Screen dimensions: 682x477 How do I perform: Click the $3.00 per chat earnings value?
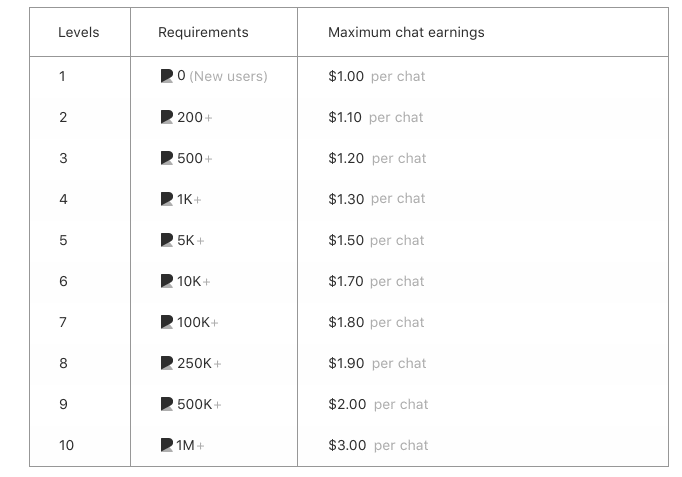click(x=378, y=445)
